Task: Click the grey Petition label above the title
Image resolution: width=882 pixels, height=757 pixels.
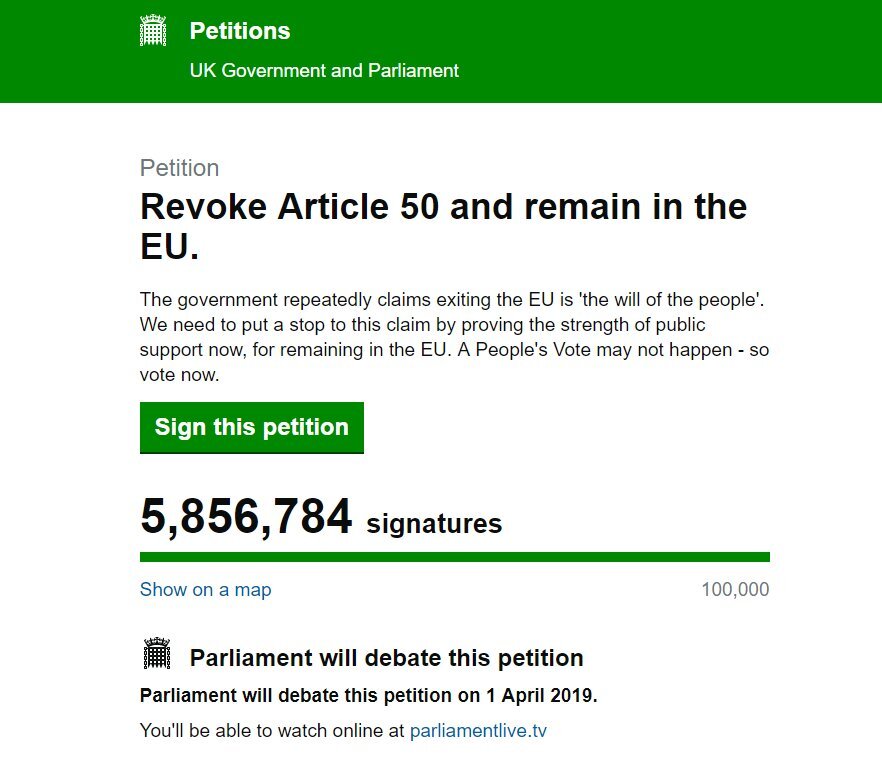Action: point(179,168)
